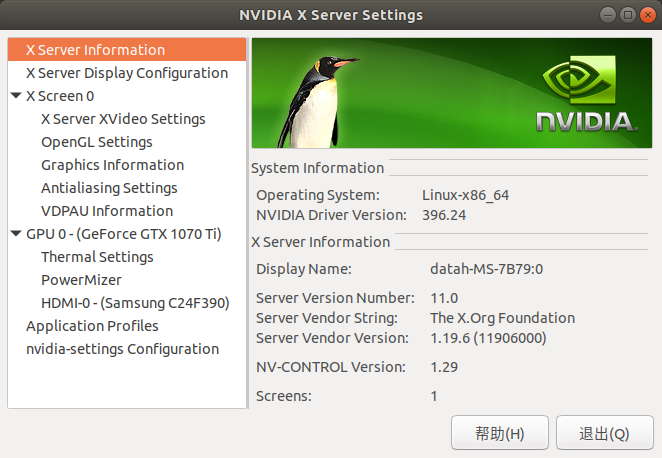Maximize the NVIDIA X Server Settings window
The height and width of the screenshot is (458, 662).
click(x=627, y=15)
